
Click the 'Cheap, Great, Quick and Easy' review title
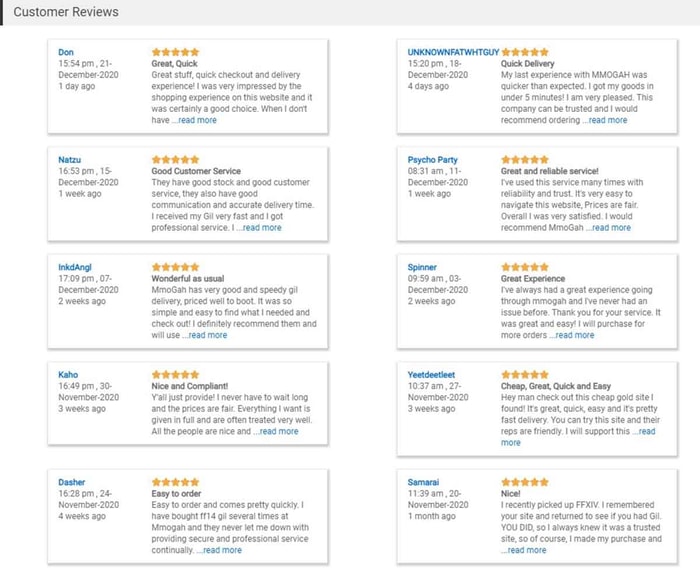(556, 386)
